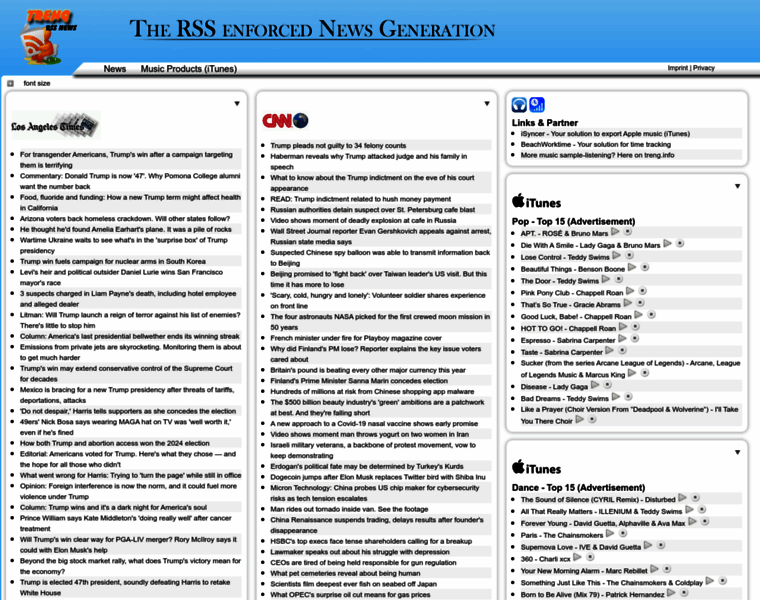
Task: Play sample of Good Luck, Babe!
Action: pos(639,315)
